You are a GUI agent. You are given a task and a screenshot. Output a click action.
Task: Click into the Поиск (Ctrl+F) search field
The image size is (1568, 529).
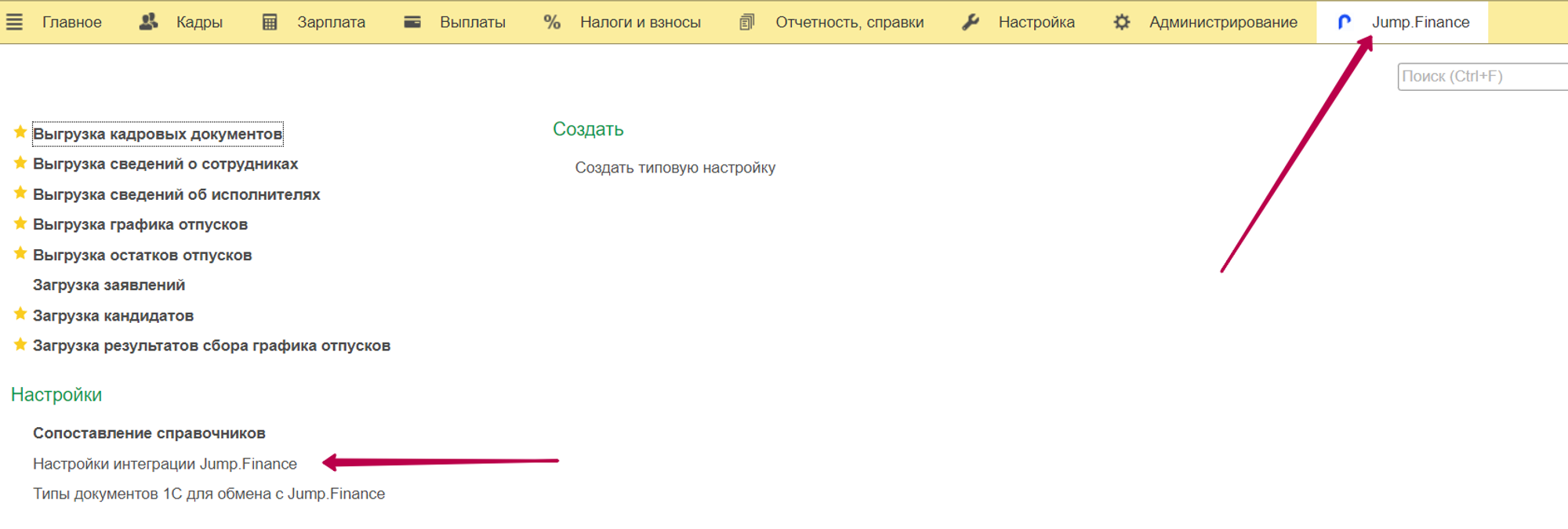tap(1482, 77)
